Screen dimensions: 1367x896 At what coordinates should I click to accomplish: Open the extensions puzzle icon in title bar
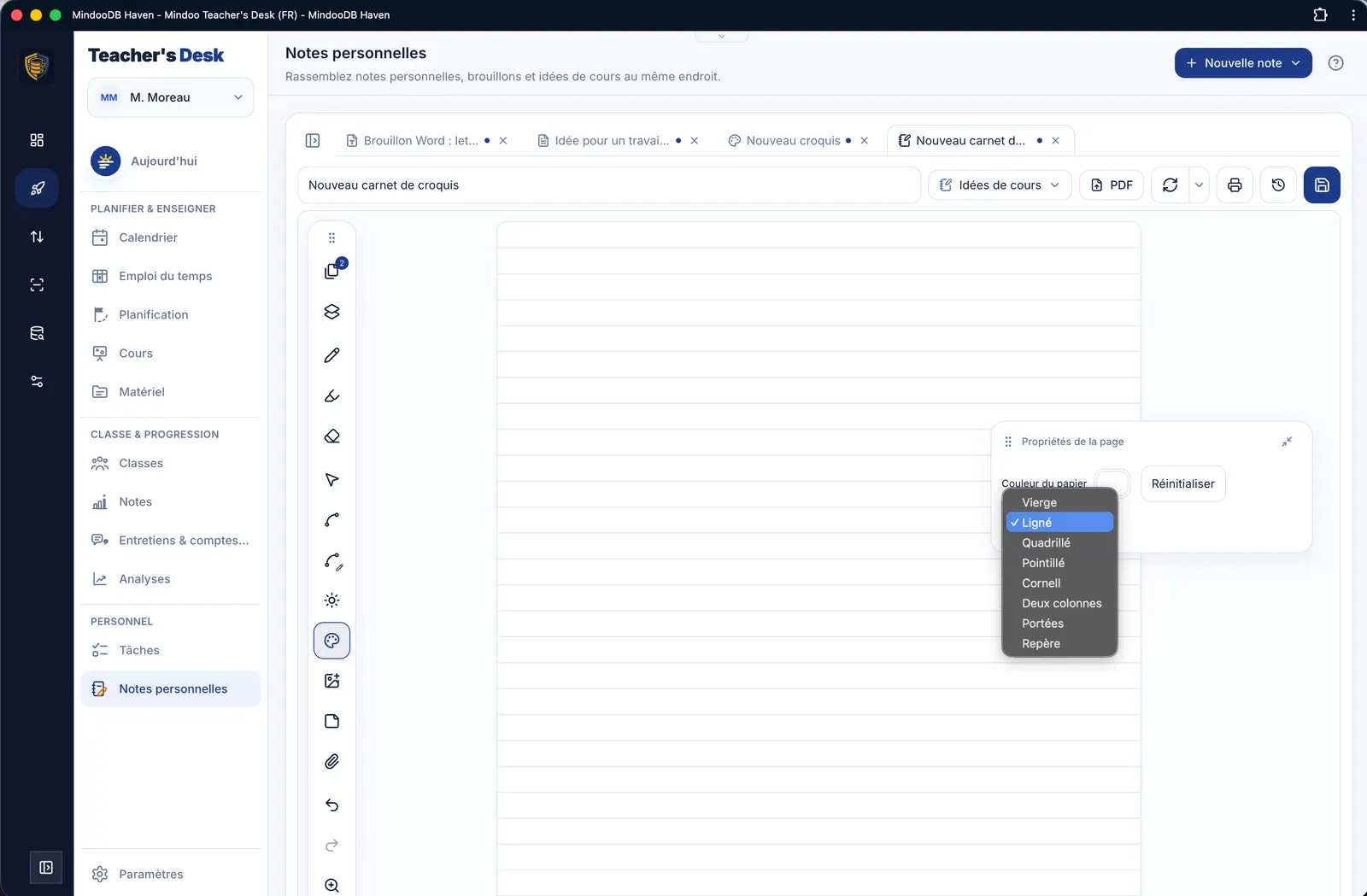[1320, 15]
